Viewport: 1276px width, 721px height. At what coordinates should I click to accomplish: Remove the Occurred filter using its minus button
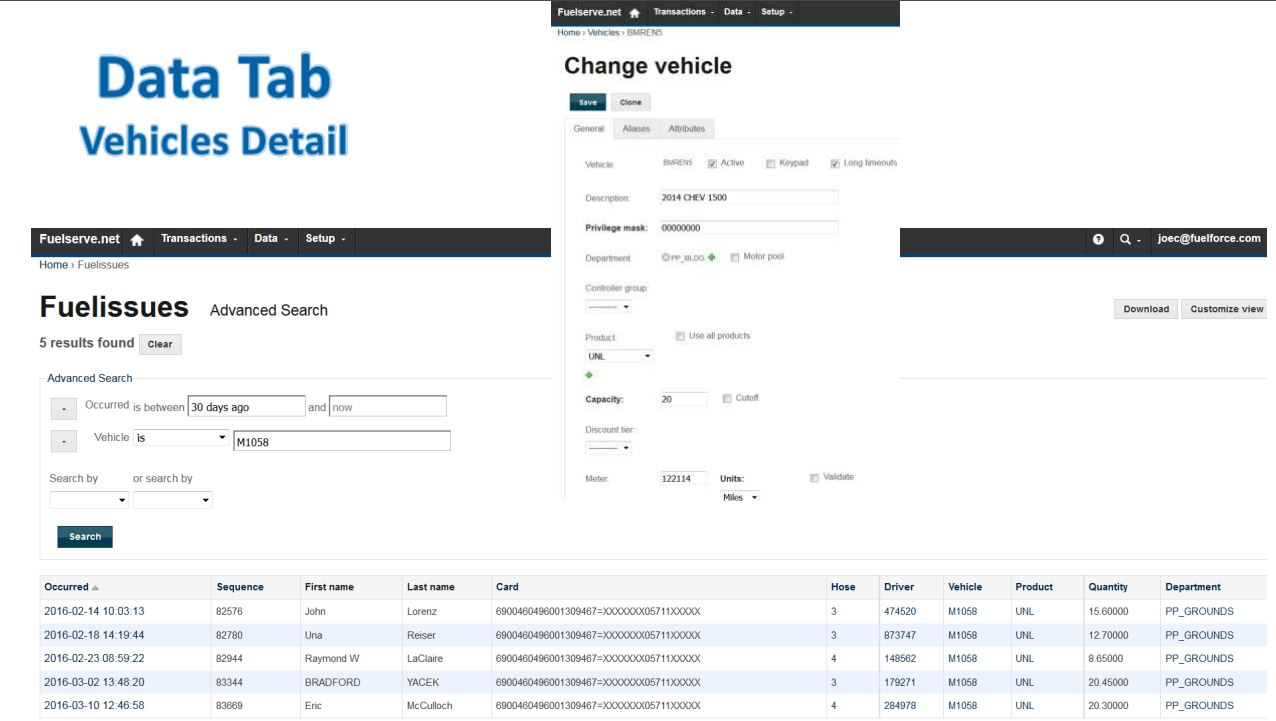point(63,406)
